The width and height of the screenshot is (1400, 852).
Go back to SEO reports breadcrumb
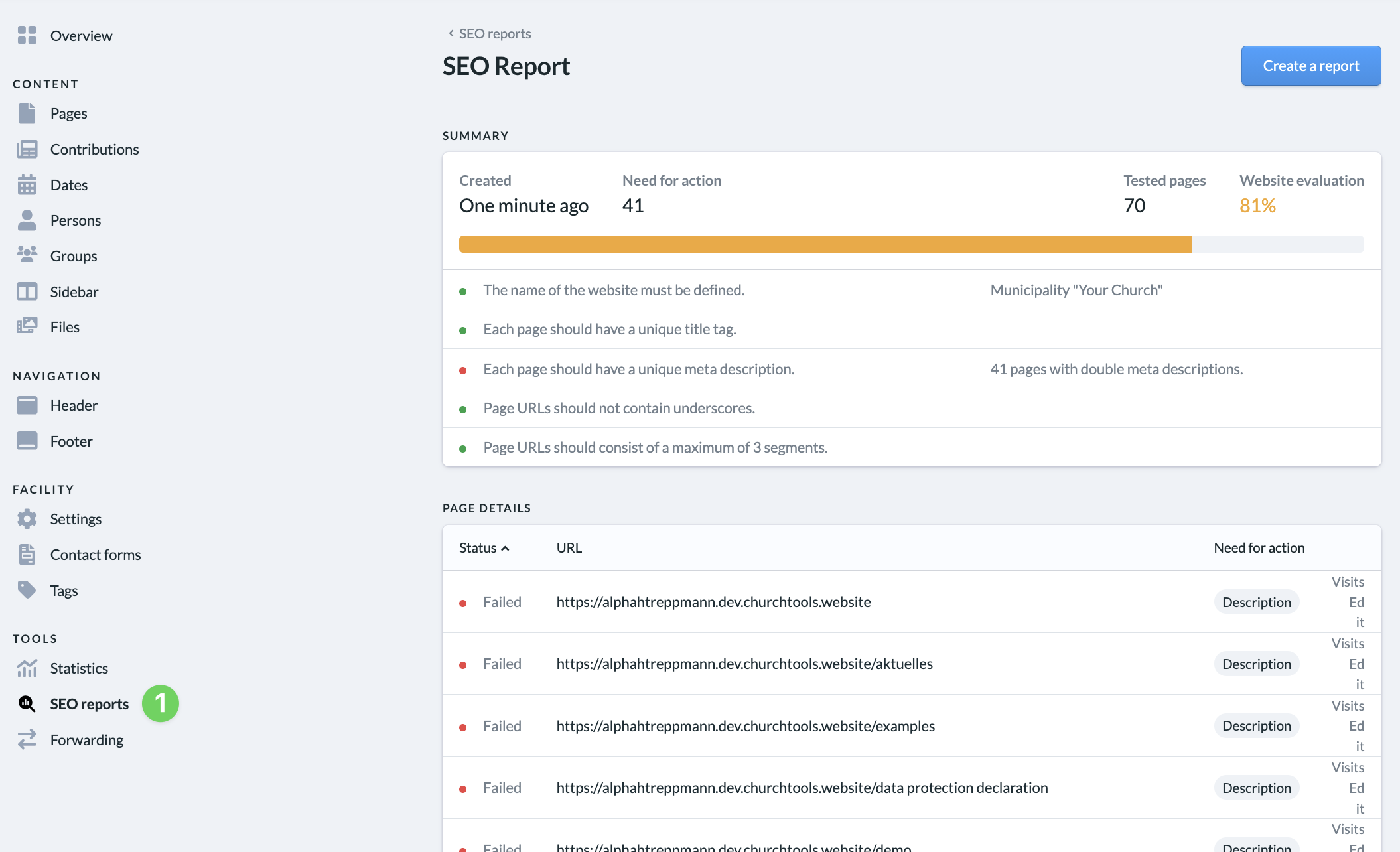click(489, 33)
